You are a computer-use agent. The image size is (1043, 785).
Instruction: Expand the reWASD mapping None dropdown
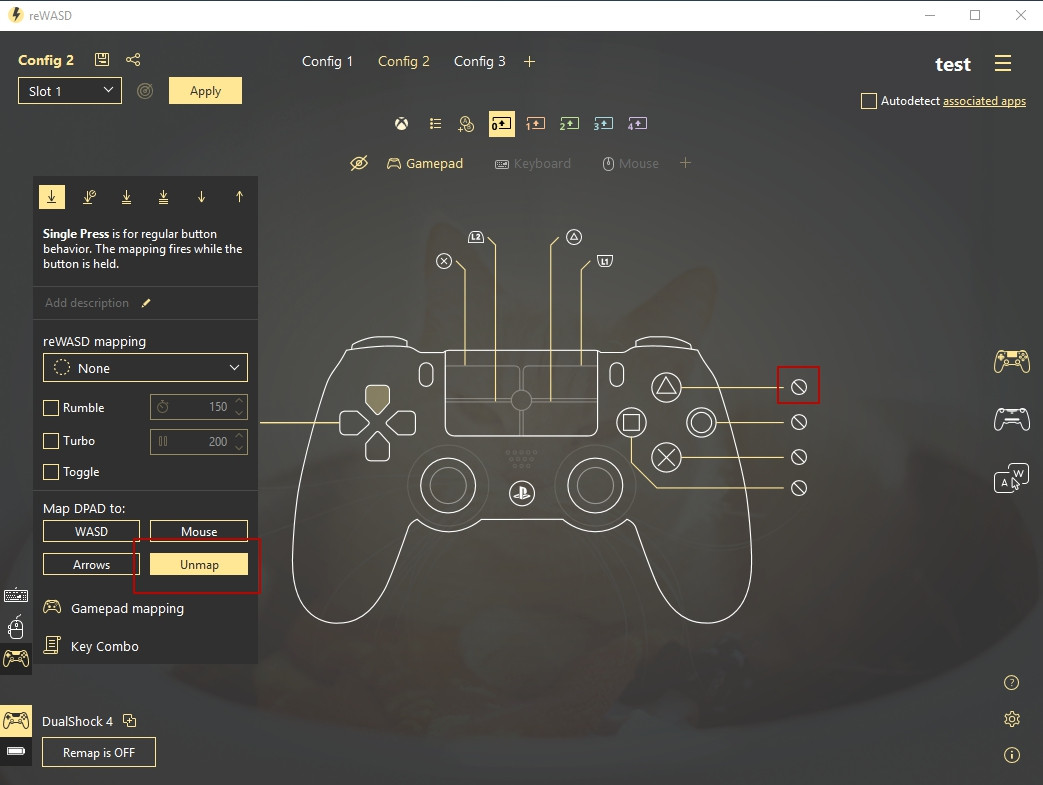[x=145, y=368]
